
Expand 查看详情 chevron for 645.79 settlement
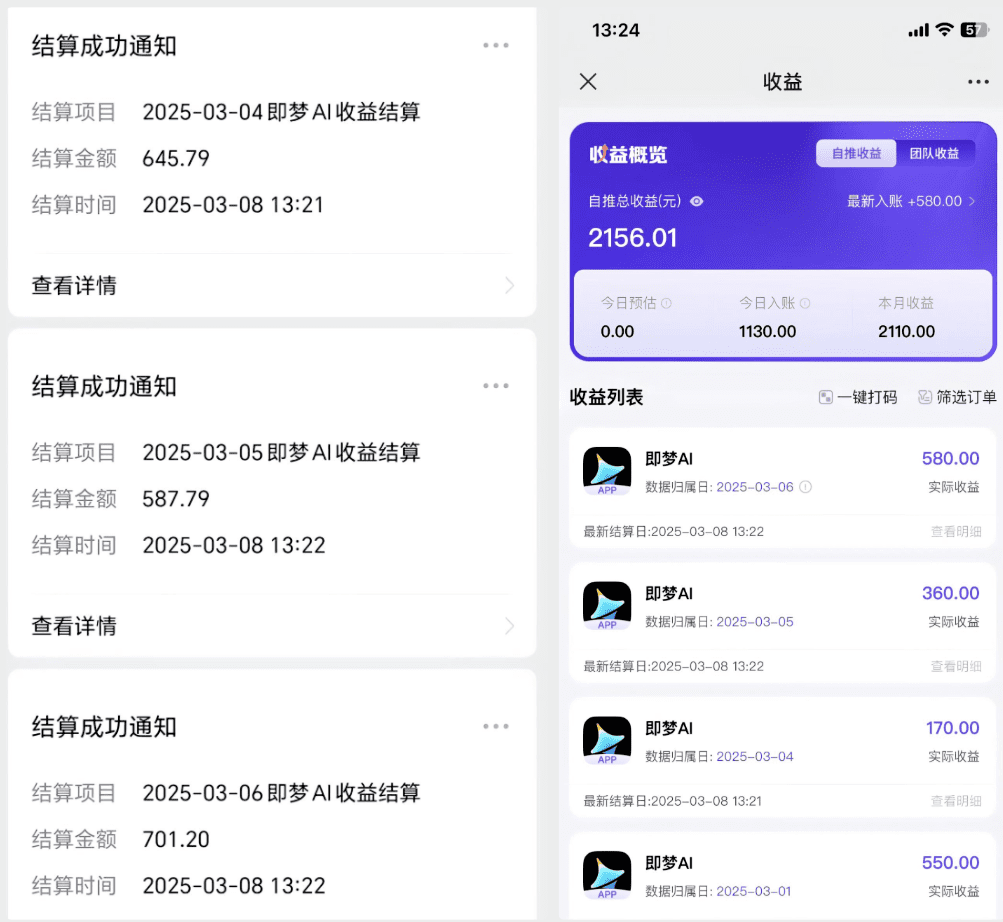click(x=509, y=286)
